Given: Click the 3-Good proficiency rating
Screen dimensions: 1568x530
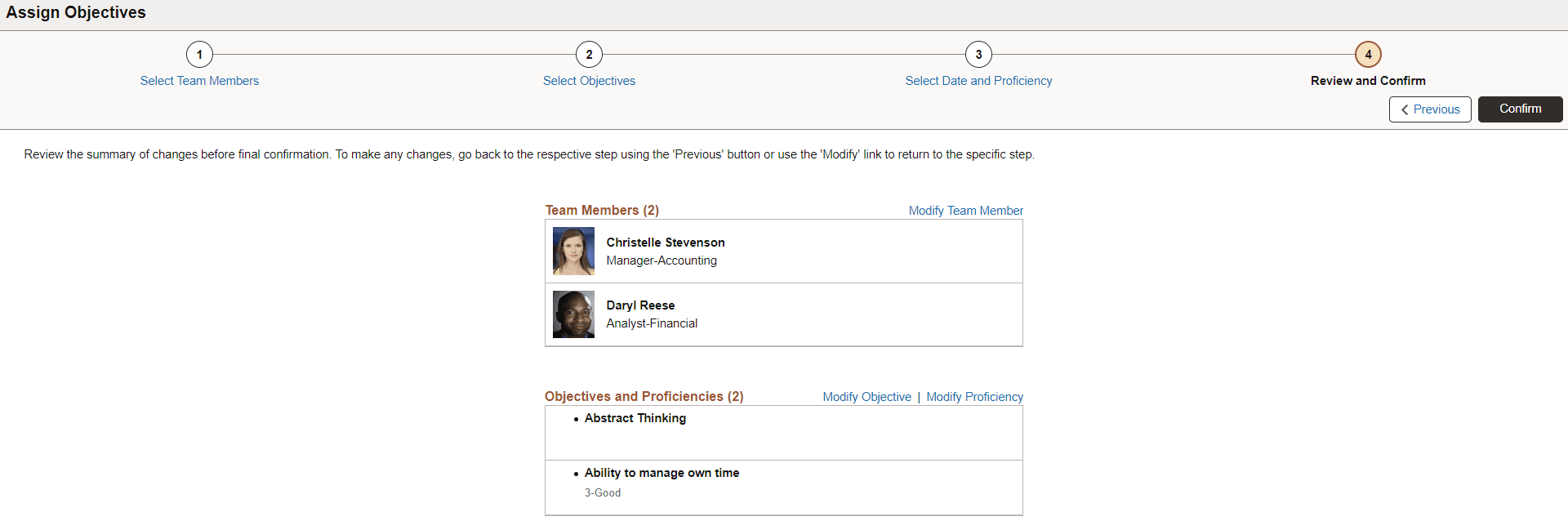Looking at the screenshot, I should [x=603, y=493].
